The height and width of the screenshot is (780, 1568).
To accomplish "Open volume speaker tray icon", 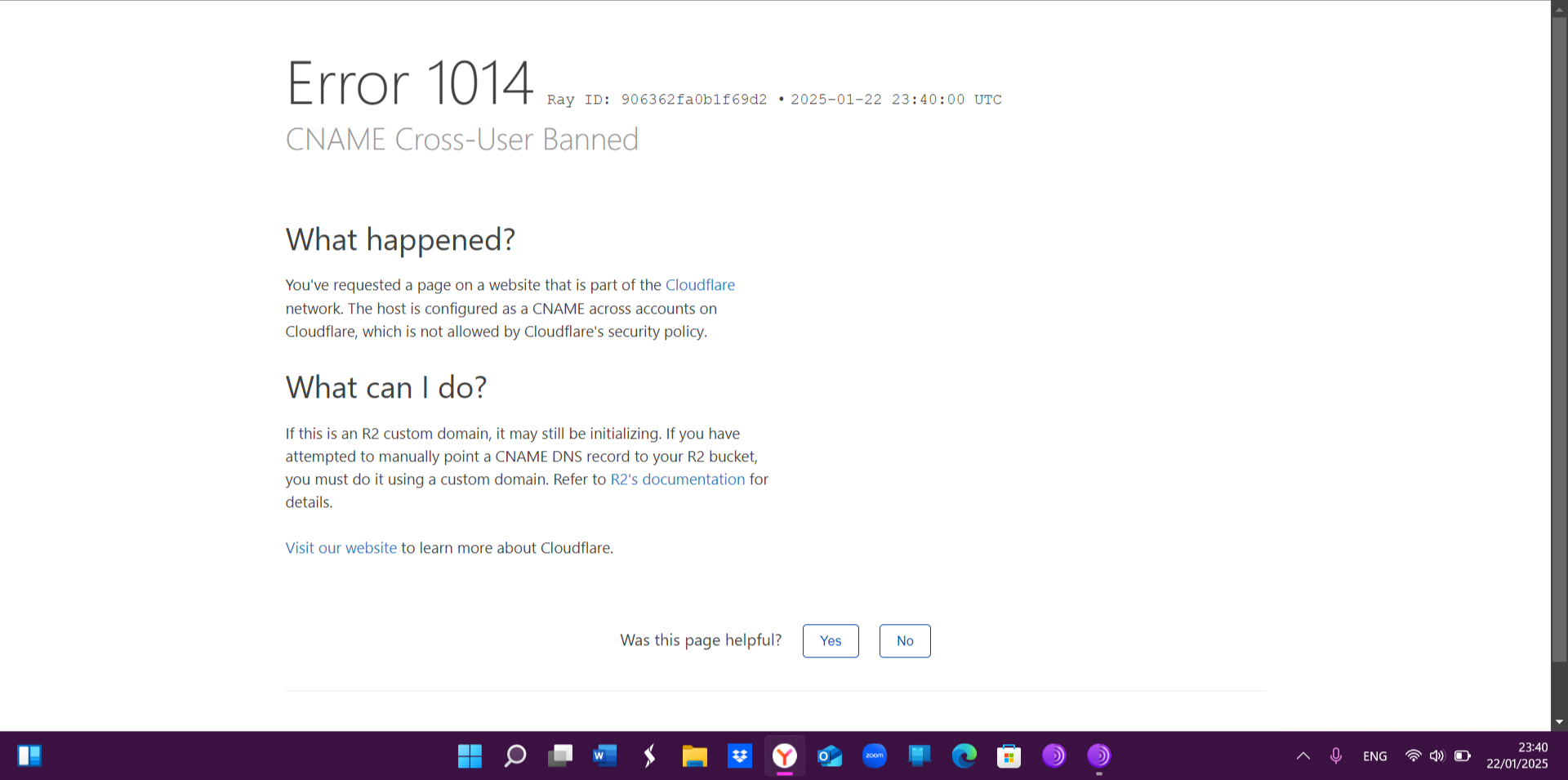I will coord(1437,756).
